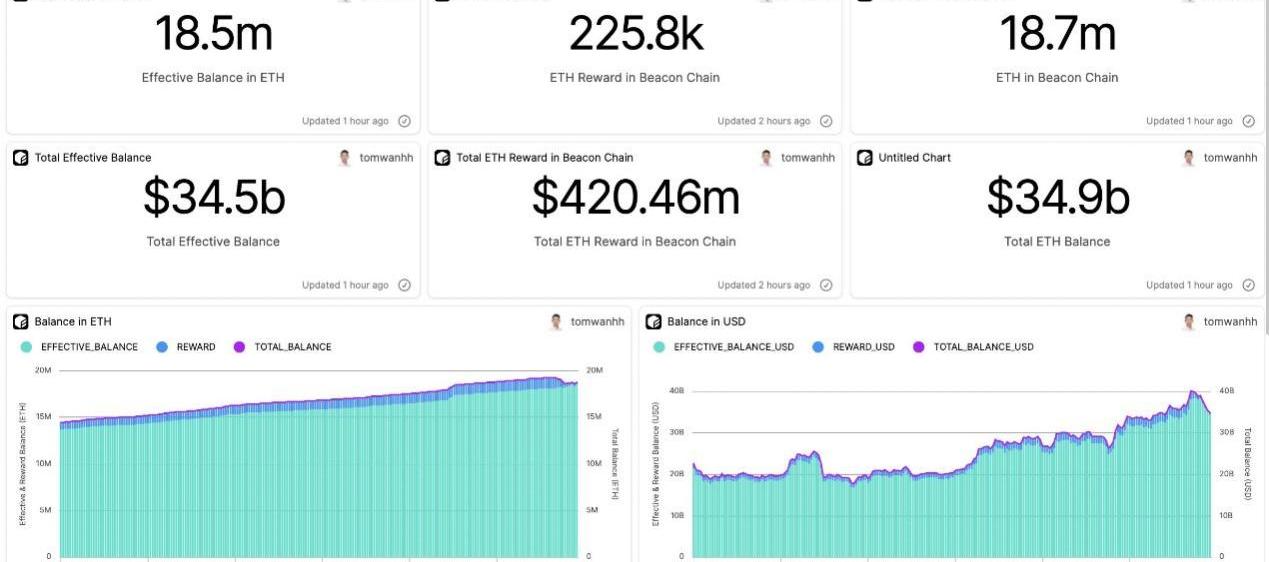1269x562 pixels.
Task: Click the Dune icon beside Balance in USD title
Action: coord(654,322)
